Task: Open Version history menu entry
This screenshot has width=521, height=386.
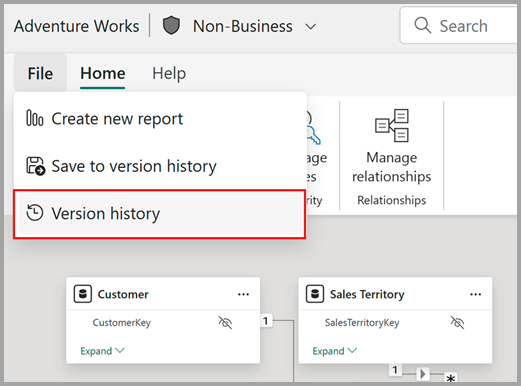Action: point(160,214)
